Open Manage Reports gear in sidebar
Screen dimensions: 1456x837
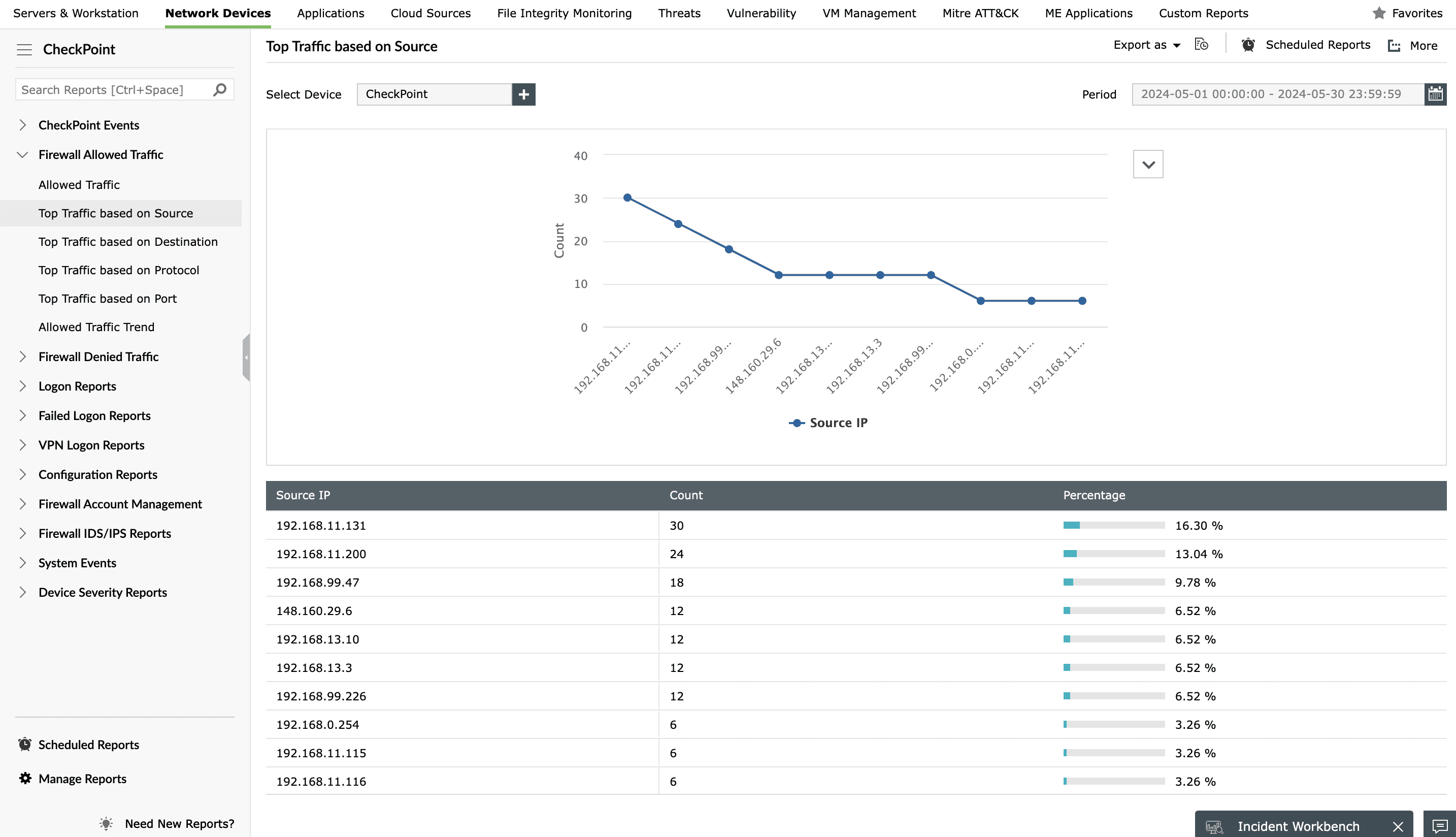pos(25,779)
